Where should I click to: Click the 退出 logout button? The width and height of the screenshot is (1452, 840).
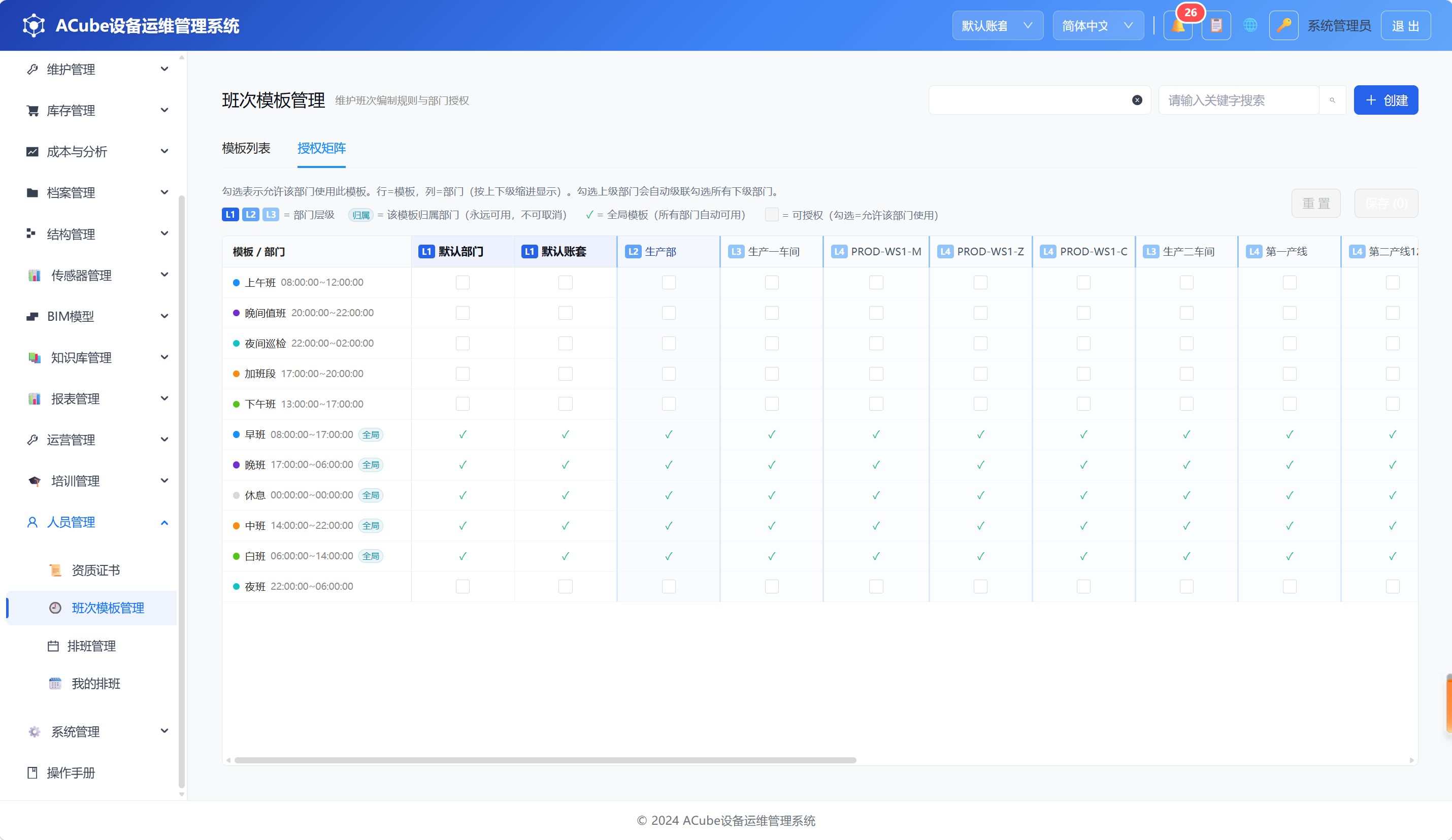click(1405, 26)
